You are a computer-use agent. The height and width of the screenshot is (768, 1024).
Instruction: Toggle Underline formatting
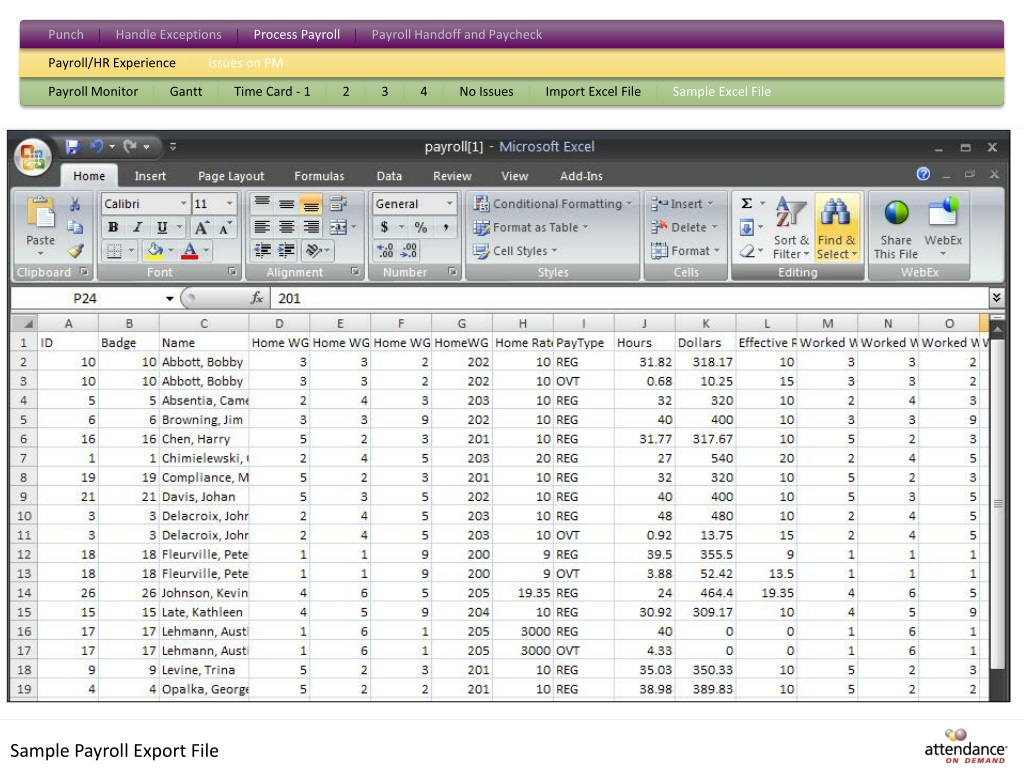[x=161, y=227]
